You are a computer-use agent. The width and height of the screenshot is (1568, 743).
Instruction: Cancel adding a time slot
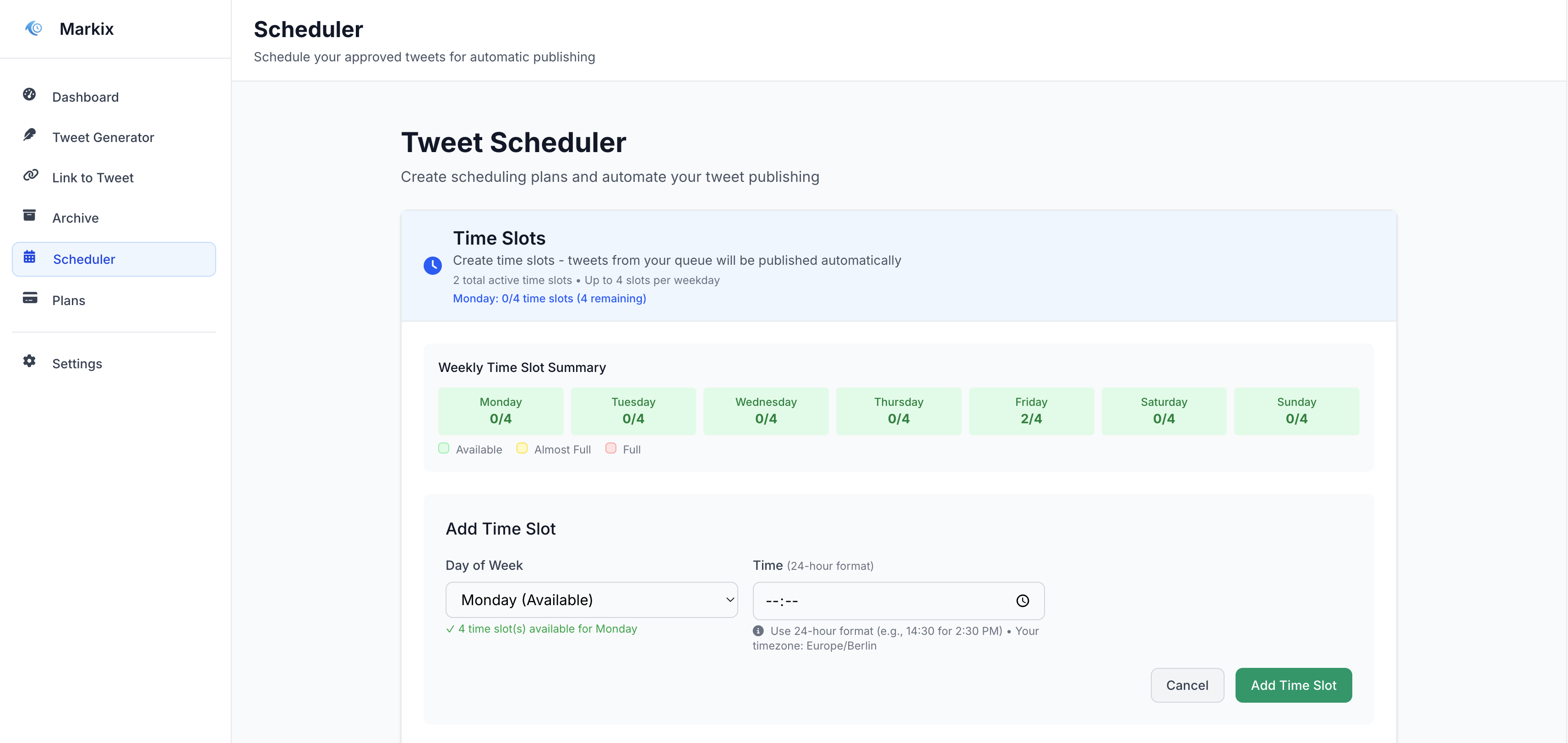coord(1187,685)
